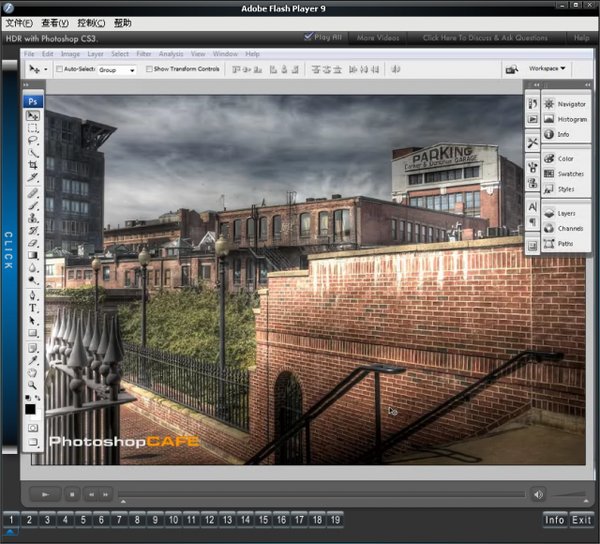Click the black foreground color swatch
This screenshot has height=544, width=600.
30,408
